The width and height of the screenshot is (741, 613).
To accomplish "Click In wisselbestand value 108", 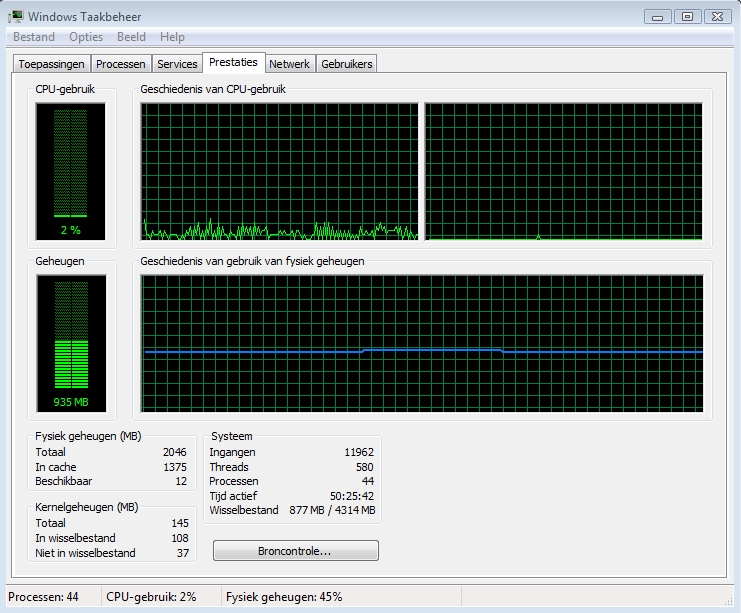I will click(x=180, y=538).
